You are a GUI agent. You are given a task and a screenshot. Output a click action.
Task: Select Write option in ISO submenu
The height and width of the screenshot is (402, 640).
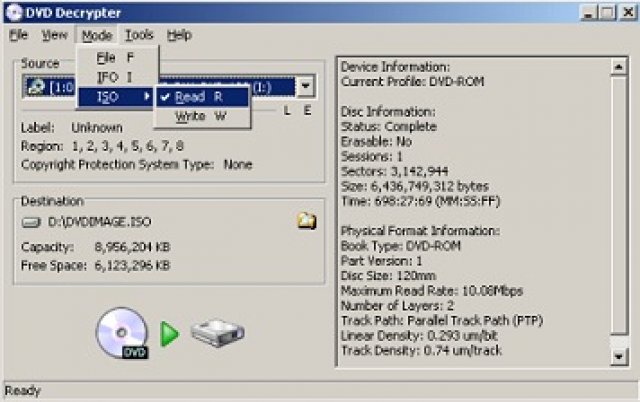pyautogui.click(x=202, y=116)
